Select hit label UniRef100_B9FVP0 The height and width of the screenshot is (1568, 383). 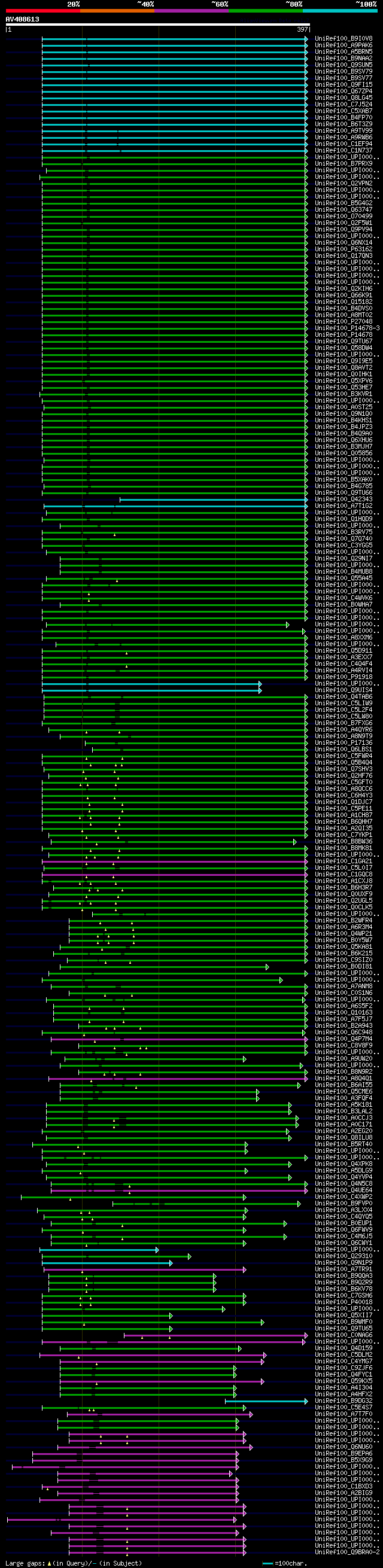344,1204
